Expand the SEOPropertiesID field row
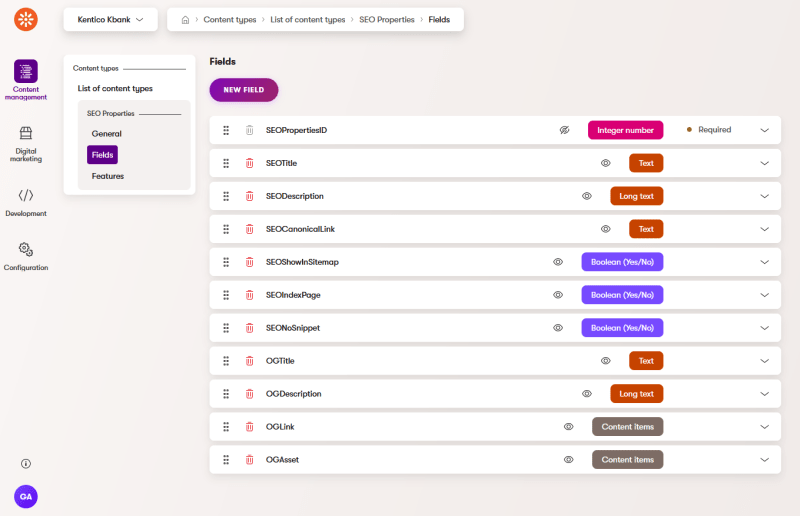800x516 pixels. [764, 130]
